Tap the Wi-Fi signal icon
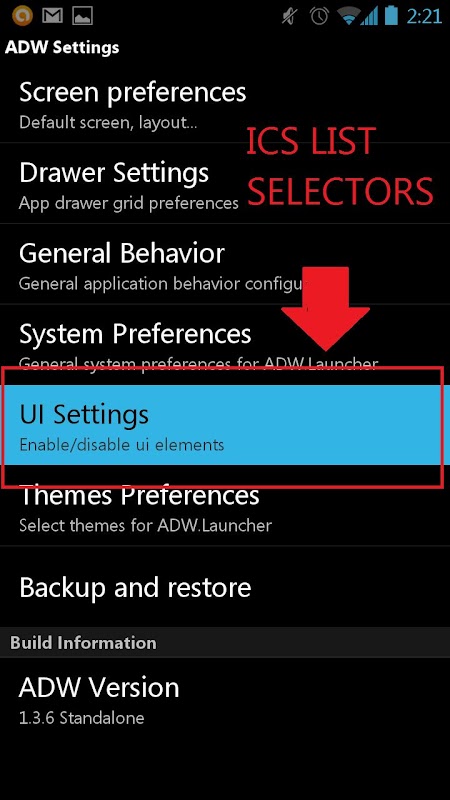The height and width of the screenshot is (800, 450). pos(349,17)
